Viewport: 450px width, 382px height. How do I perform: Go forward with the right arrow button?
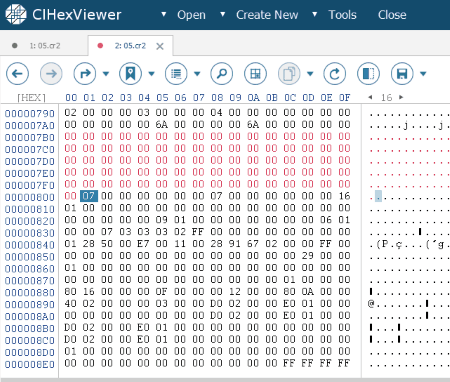pos(51,73)
